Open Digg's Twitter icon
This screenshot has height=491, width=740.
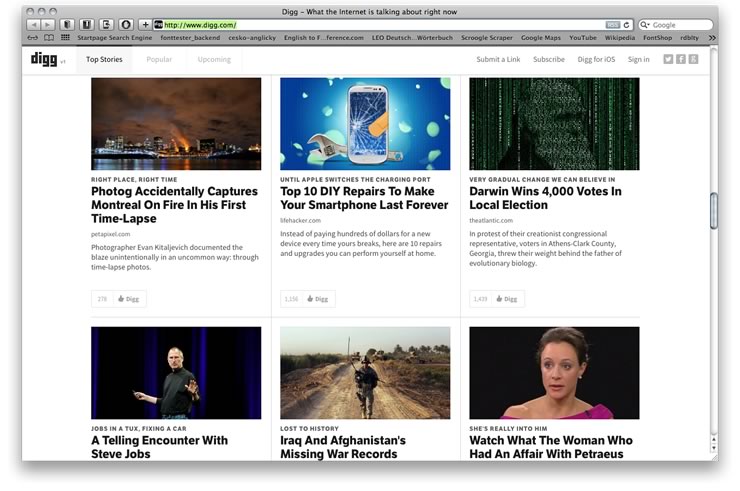[668, 59]
